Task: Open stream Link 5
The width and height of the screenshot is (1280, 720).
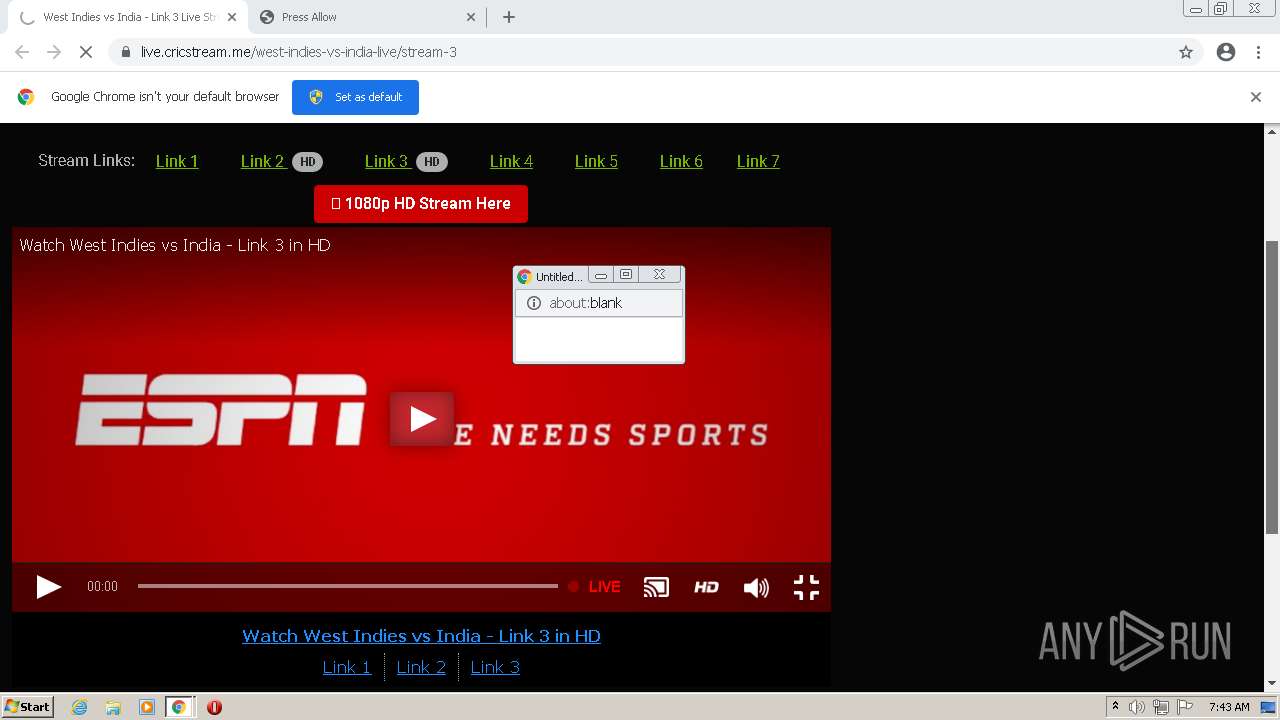Action: tap(596, 161)
